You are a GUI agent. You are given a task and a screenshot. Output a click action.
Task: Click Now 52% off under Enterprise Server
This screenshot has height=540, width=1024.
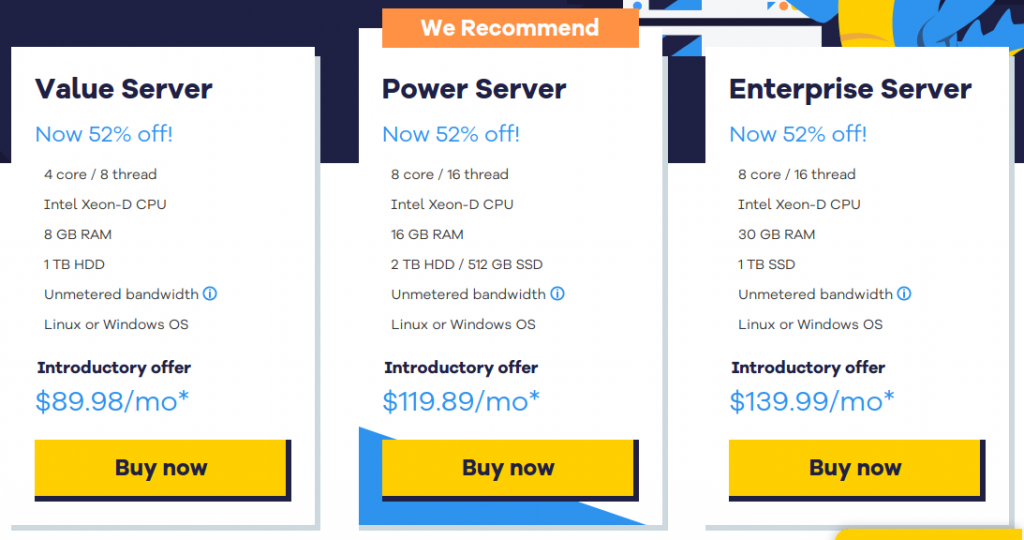tap(798, 134)
